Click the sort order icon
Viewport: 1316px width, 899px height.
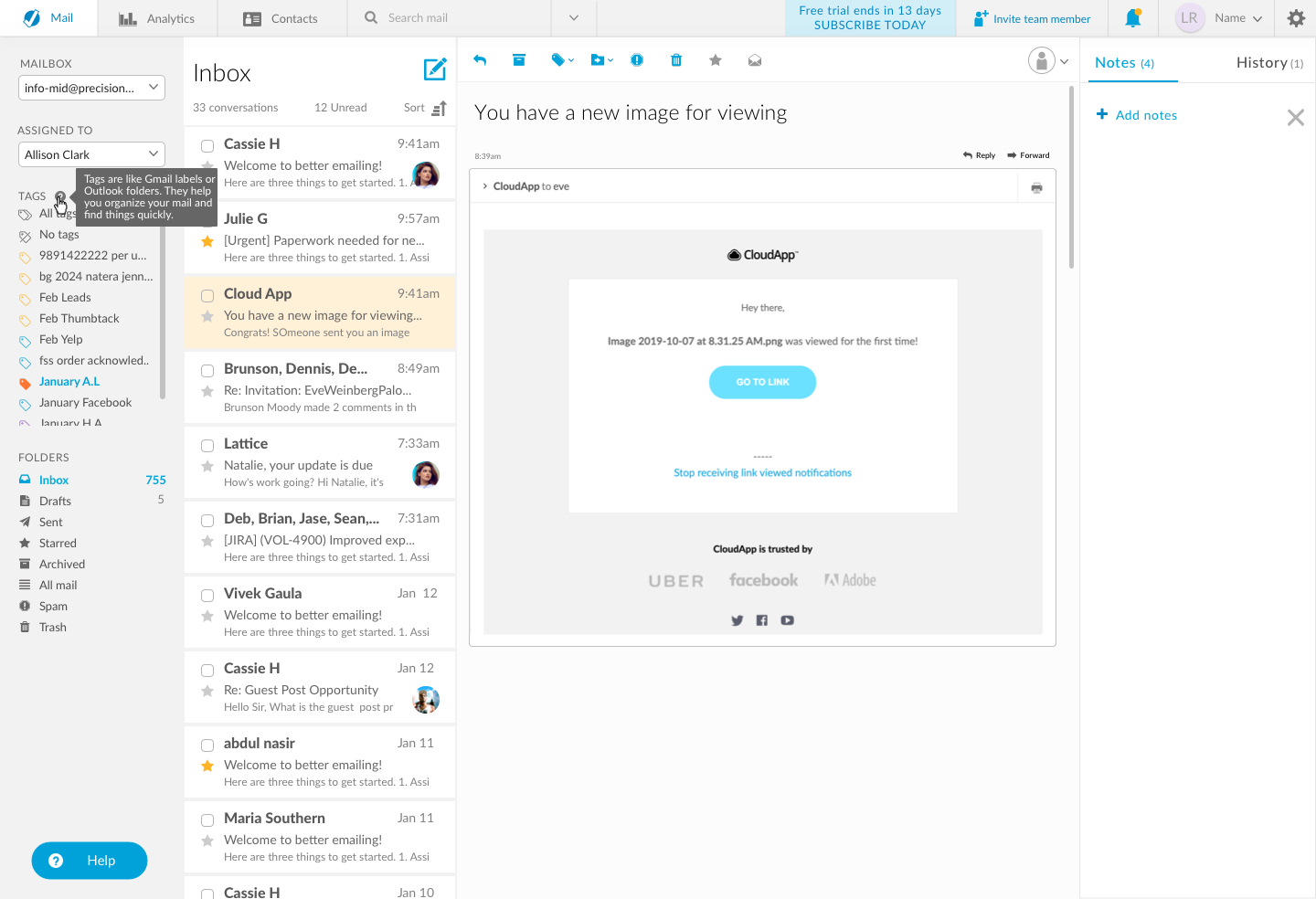(x=439, y=108)
